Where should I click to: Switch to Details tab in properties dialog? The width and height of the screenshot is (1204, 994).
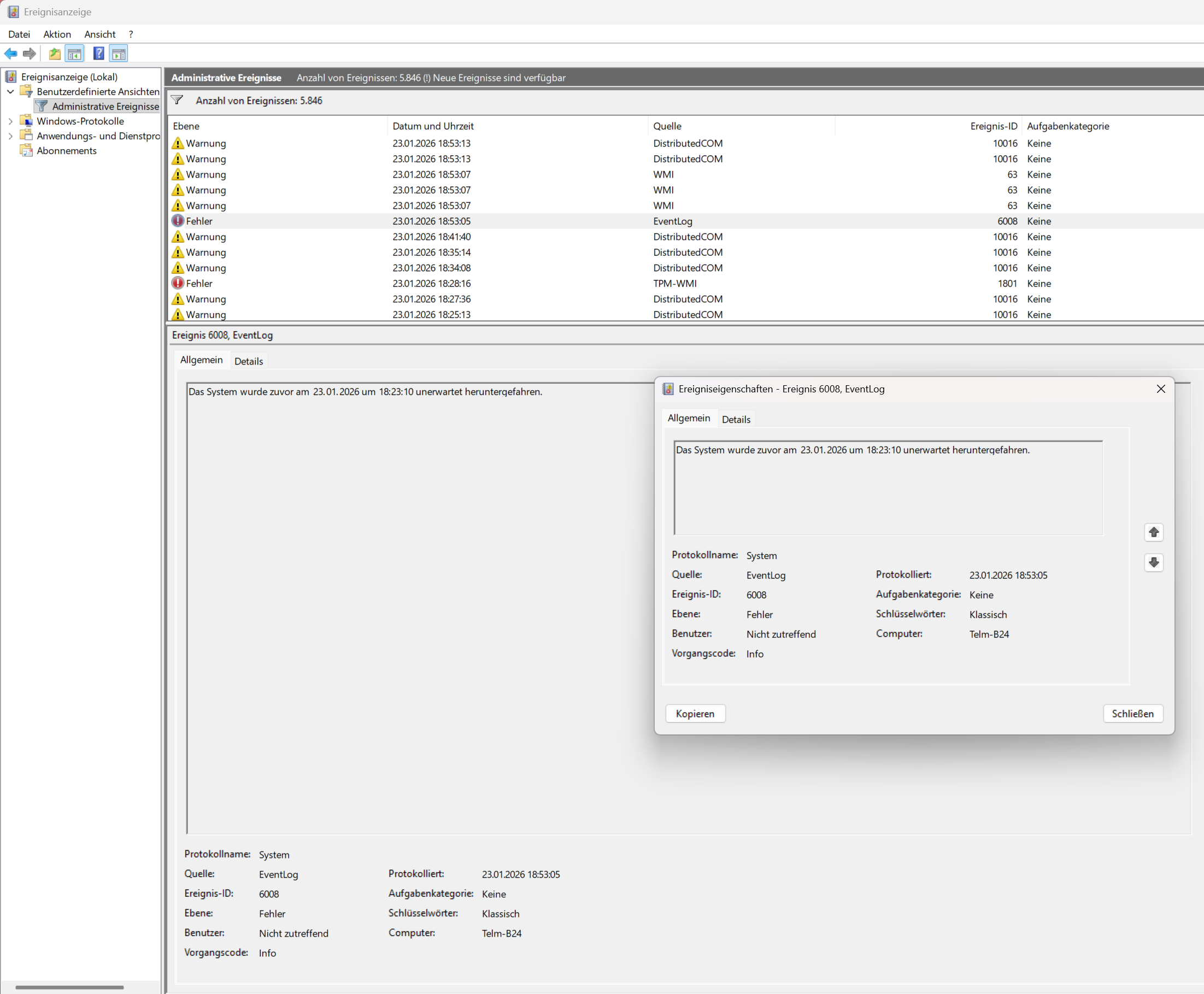tap(736, 419)
